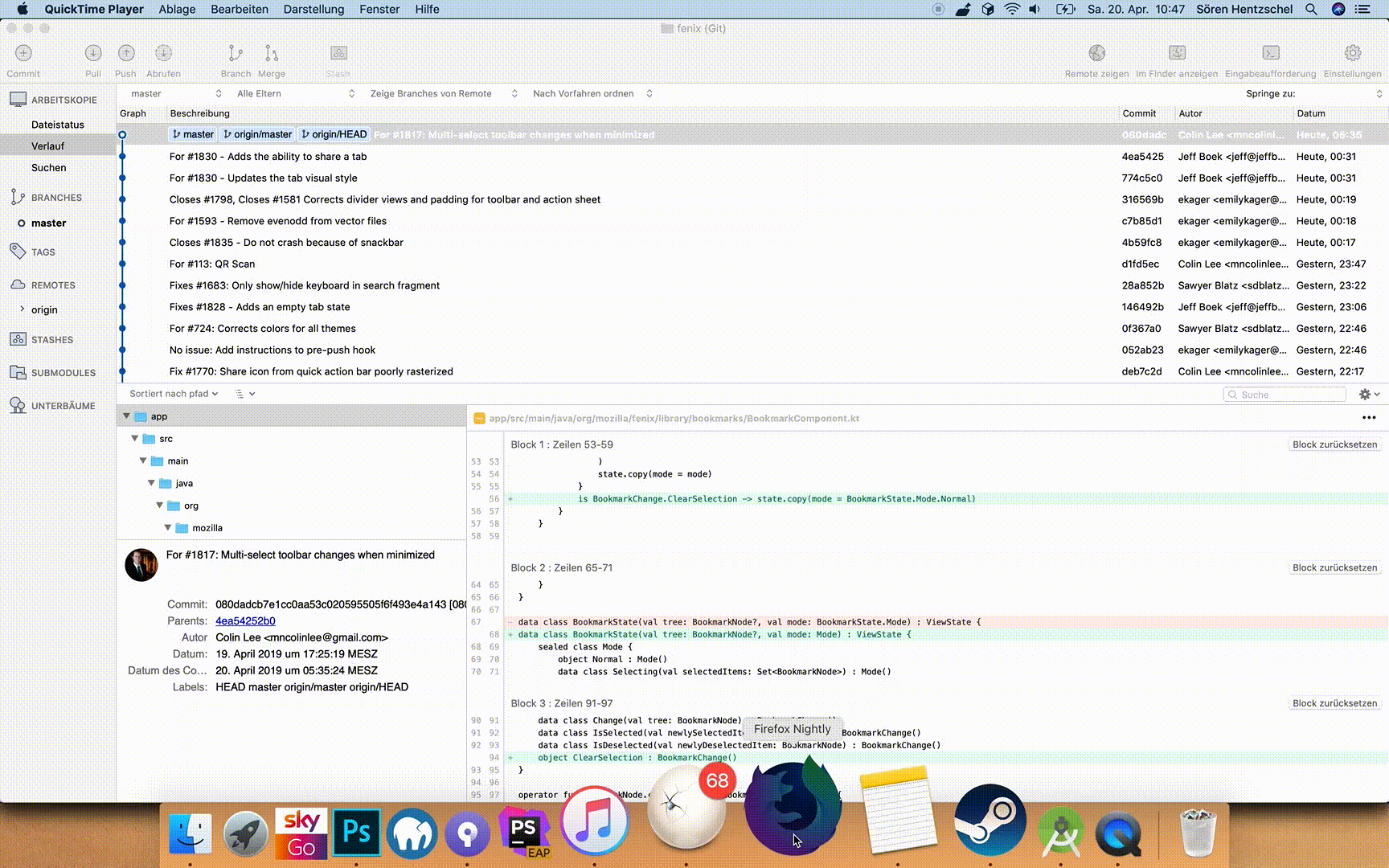Open the Darstellung menu
The height and width of the screenshot is (868, 1389).
(x=313, y=9)
